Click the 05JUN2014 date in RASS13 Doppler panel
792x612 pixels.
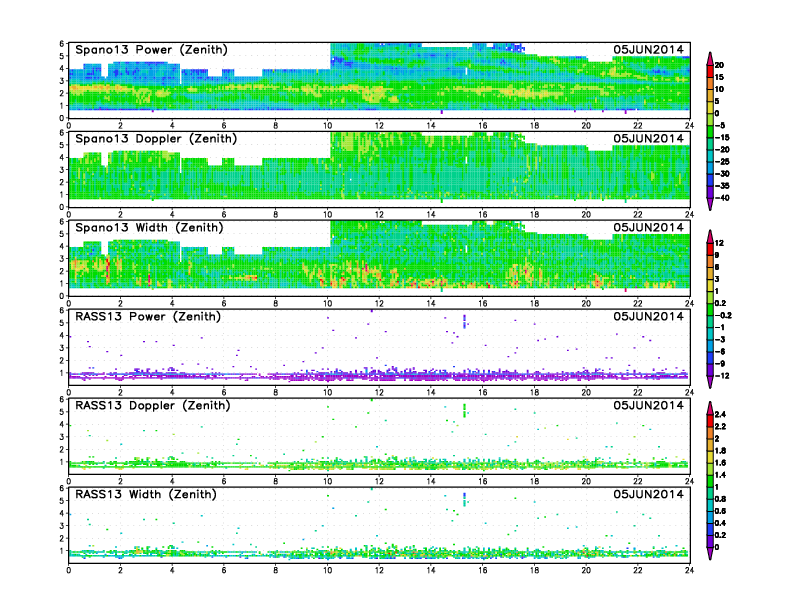point(649,405)
